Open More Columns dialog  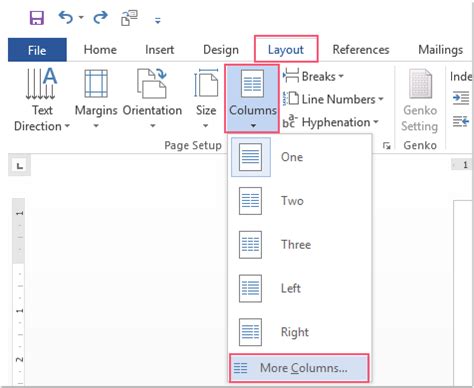299,368
